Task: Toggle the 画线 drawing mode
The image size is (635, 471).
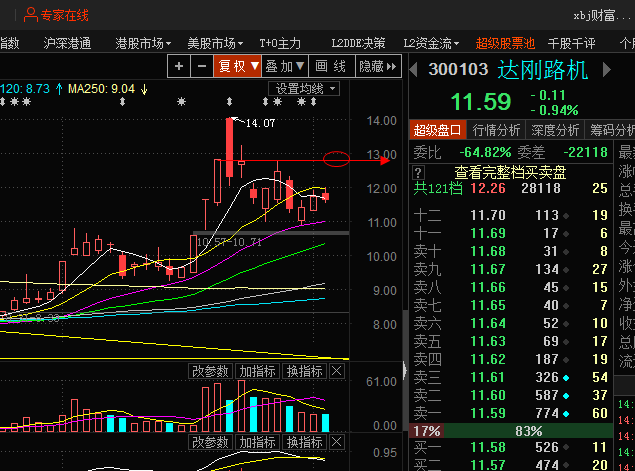Action: point(331,66)
